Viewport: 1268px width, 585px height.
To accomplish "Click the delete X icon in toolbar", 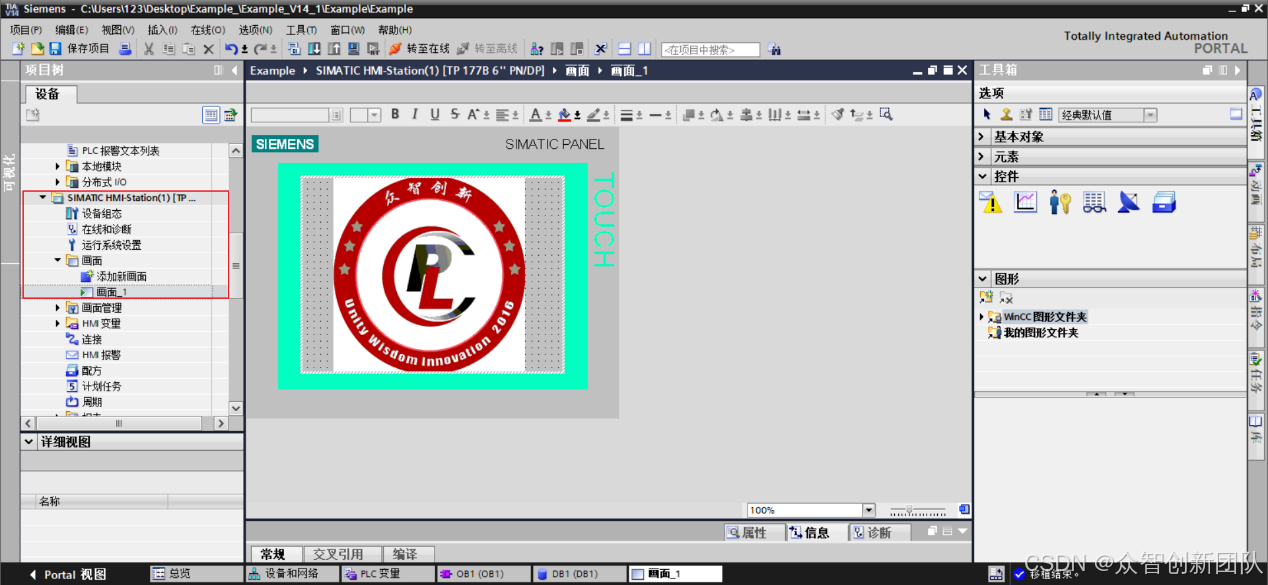I will coord(208,48).
